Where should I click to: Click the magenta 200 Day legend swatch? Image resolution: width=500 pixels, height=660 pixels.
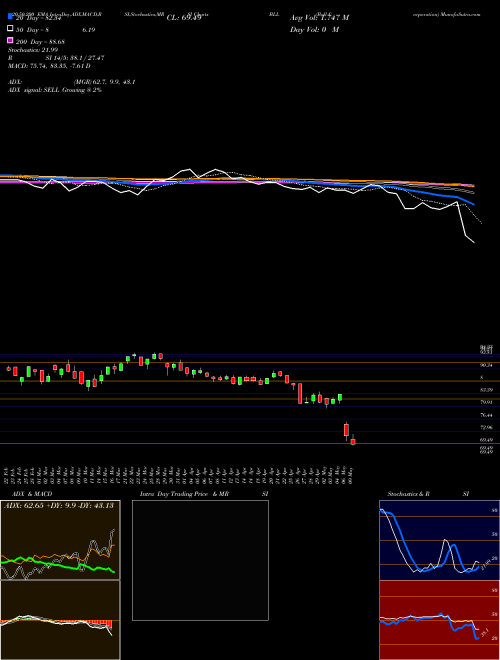(10, 40)
